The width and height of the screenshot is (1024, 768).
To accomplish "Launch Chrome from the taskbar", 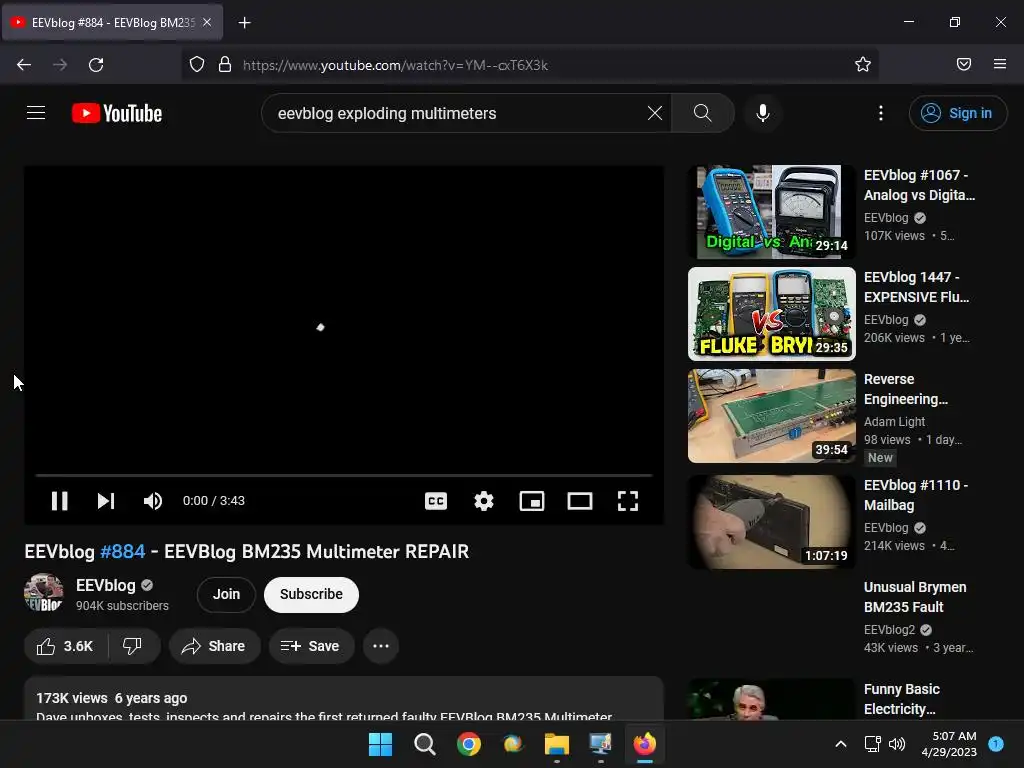I will pyautogui.click(x=469, y=744).
